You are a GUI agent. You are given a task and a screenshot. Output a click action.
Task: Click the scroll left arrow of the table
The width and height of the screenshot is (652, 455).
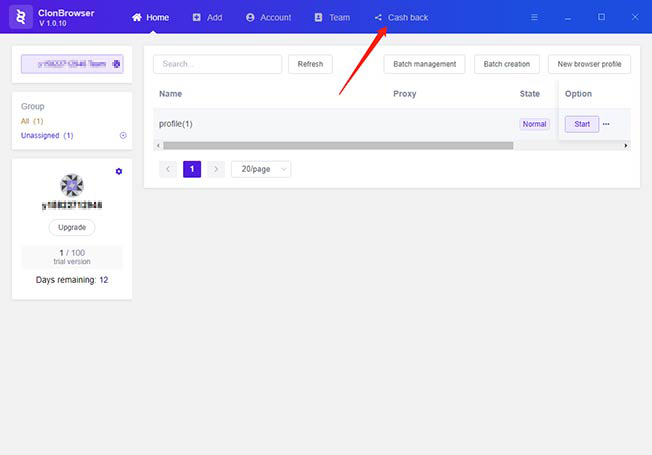coord(158,146)
